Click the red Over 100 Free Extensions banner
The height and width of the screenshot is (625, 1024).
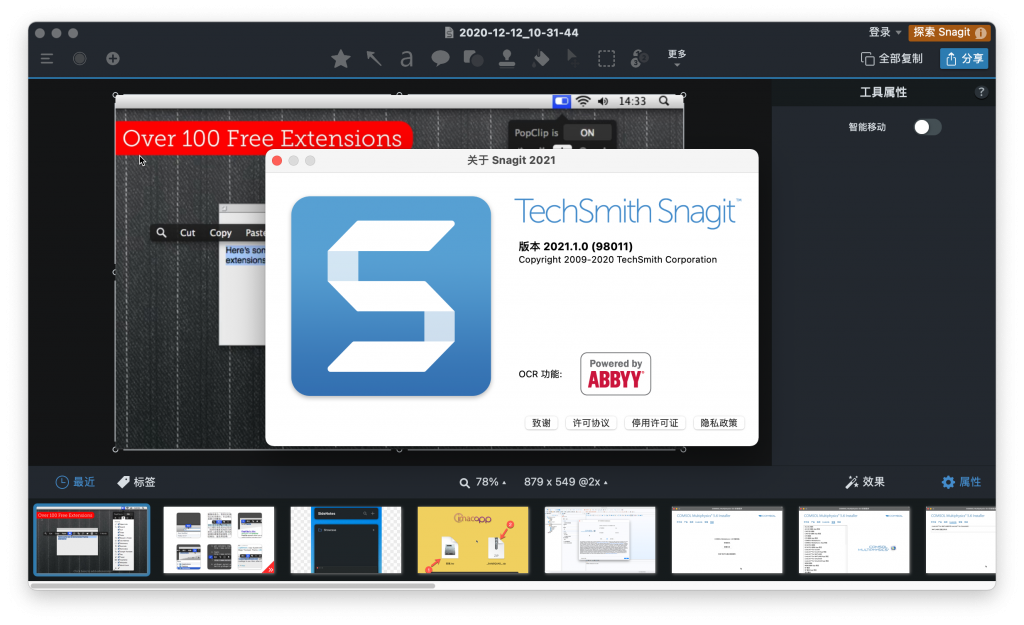pos(263,138)
